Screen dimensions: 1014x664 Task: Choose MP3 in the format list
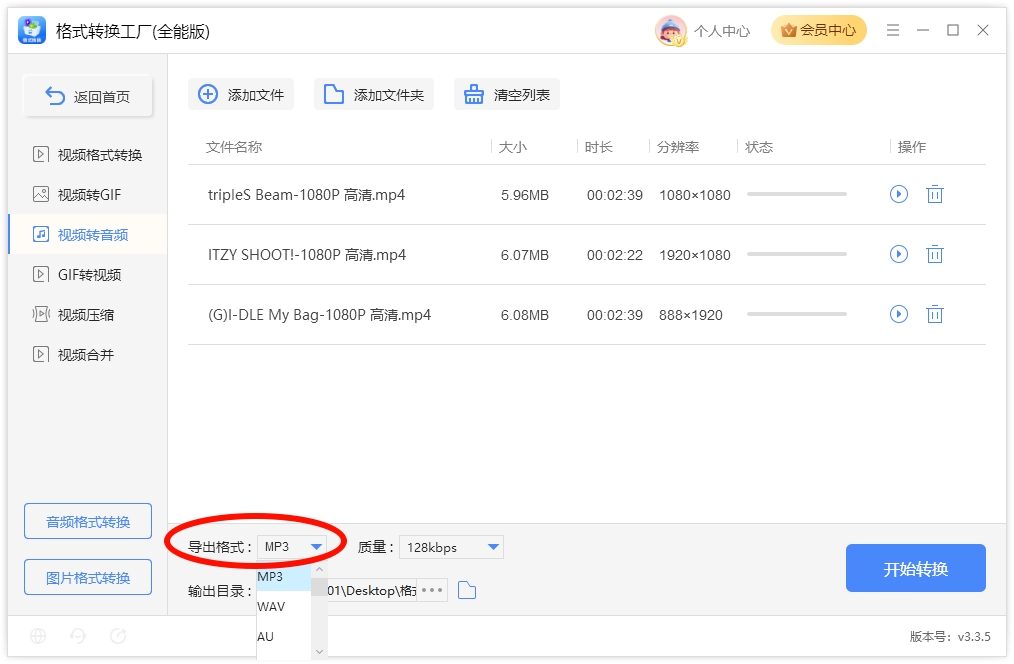284,577
